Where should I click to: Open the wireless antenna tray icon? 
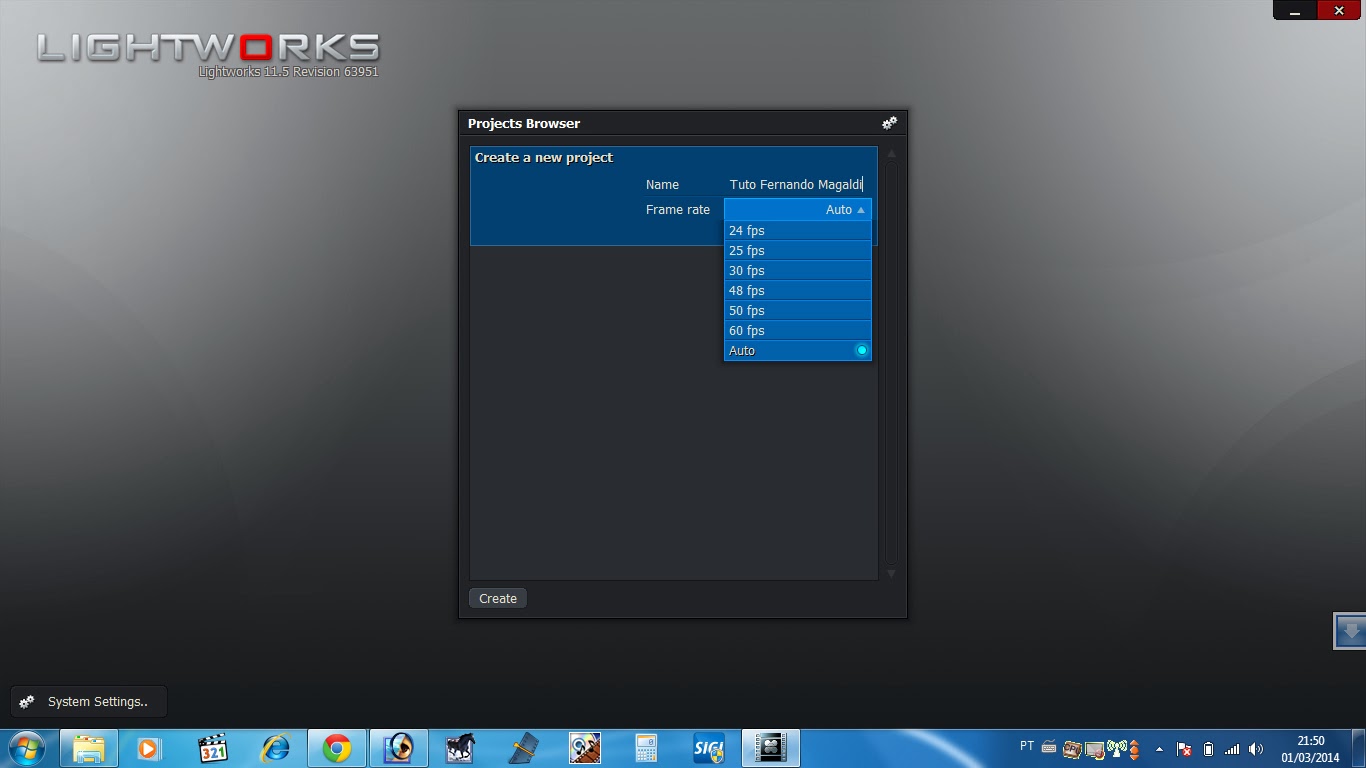[x=1117, y=748]
